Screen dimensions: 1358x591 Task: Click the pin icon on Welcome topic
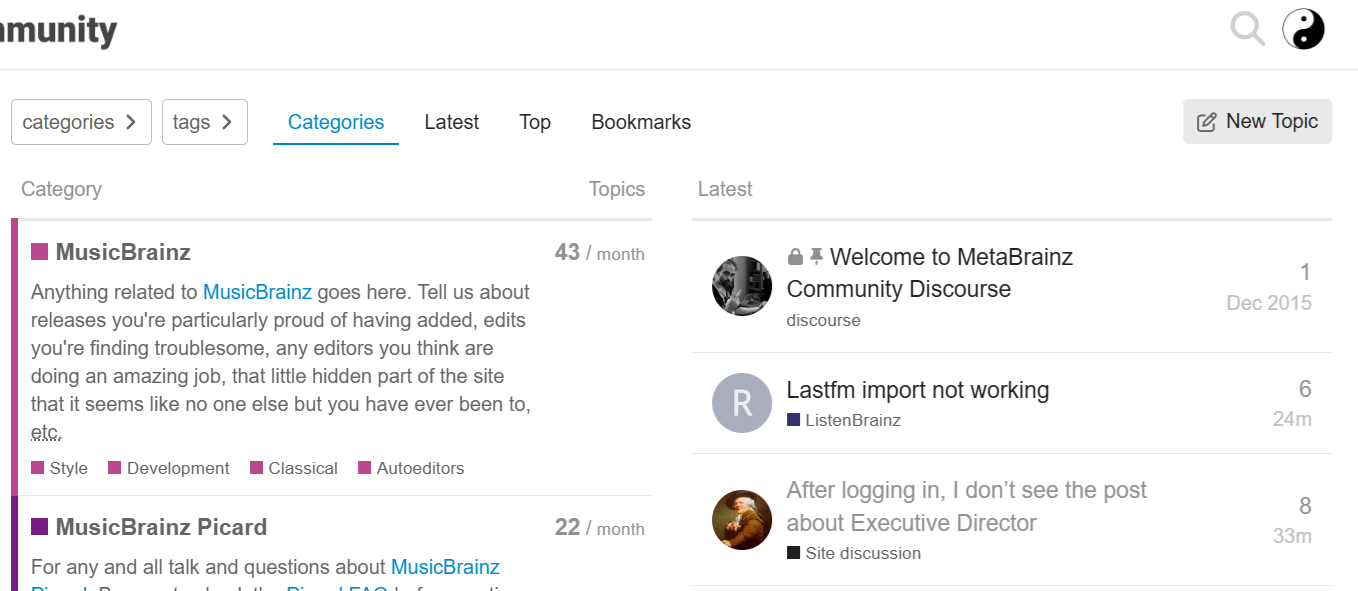816,257
